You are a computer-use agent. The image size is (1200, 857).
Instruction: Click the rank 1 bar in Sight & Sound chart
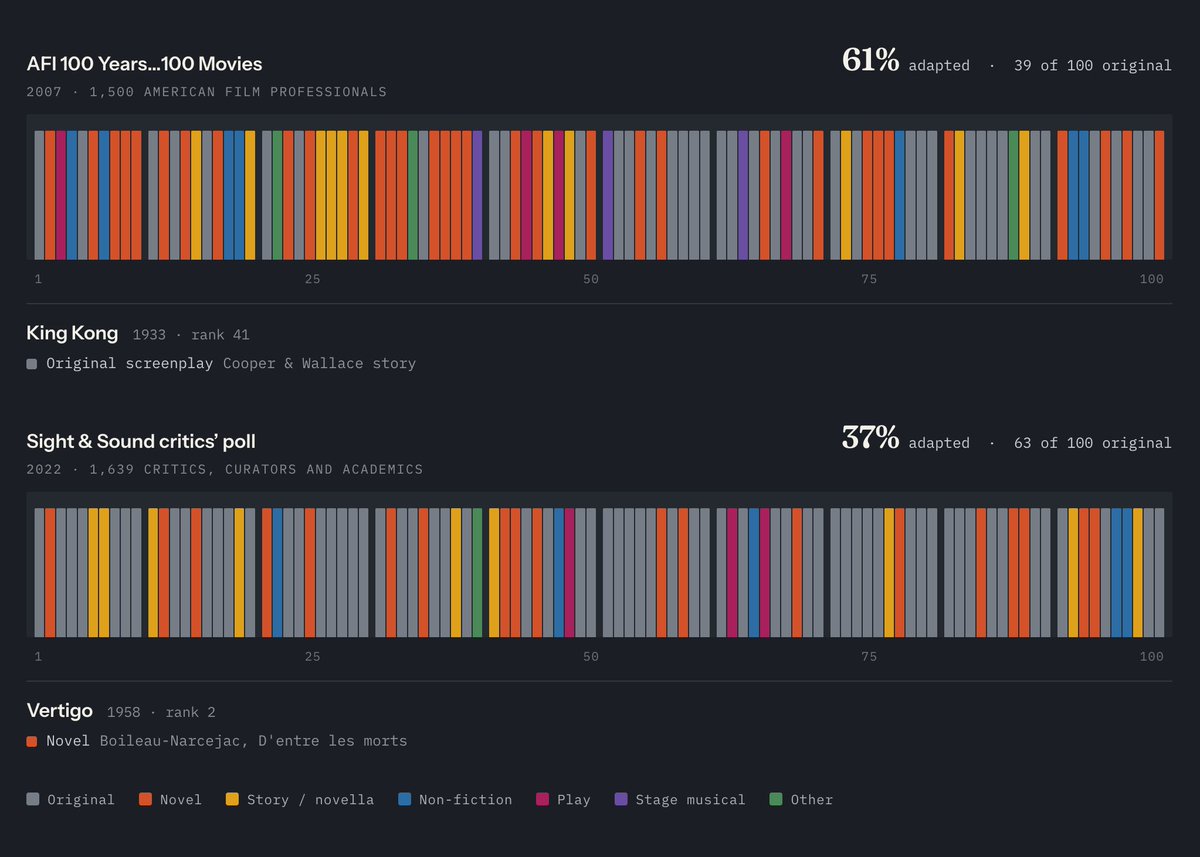click(39, 572)
